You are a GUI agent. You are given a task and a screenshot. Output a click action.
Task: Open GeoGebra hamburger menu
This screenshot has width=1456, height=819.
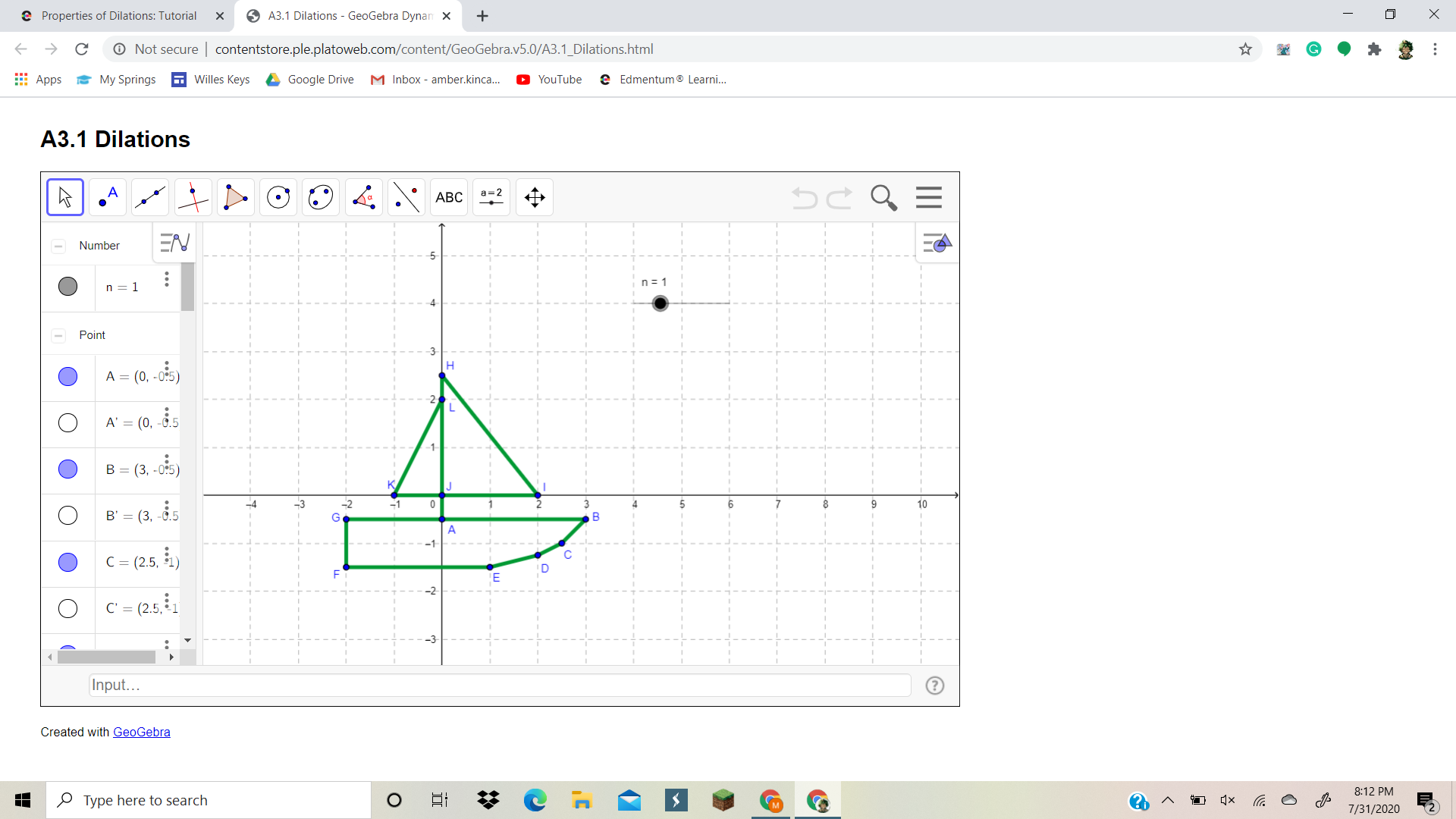pyautogui.click(x=929, y=197)
